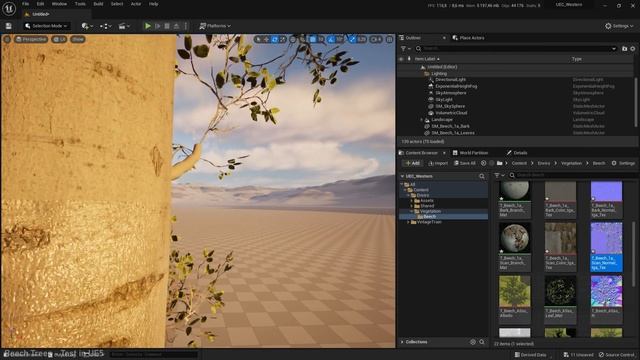This screenshot has width=640, height=360.
Task: Open the editor Settings dropdown at top right
Action: click(x=619, y=26)
